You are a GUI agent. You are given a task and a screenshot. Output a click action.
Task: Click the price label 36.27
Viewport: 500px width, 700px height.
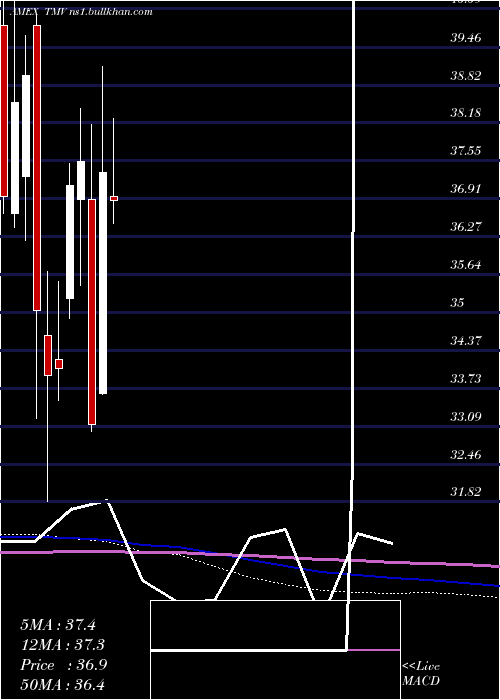tap(466, 227)
